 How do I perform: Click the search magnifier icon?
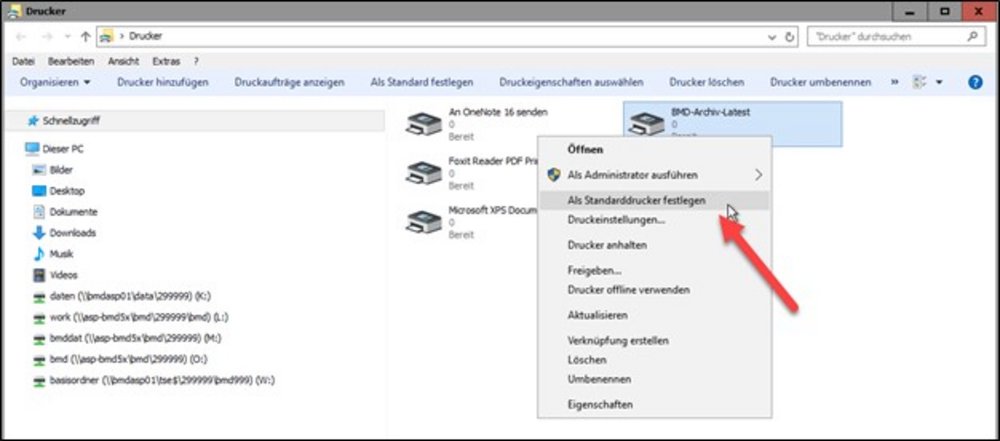(971, 36)
